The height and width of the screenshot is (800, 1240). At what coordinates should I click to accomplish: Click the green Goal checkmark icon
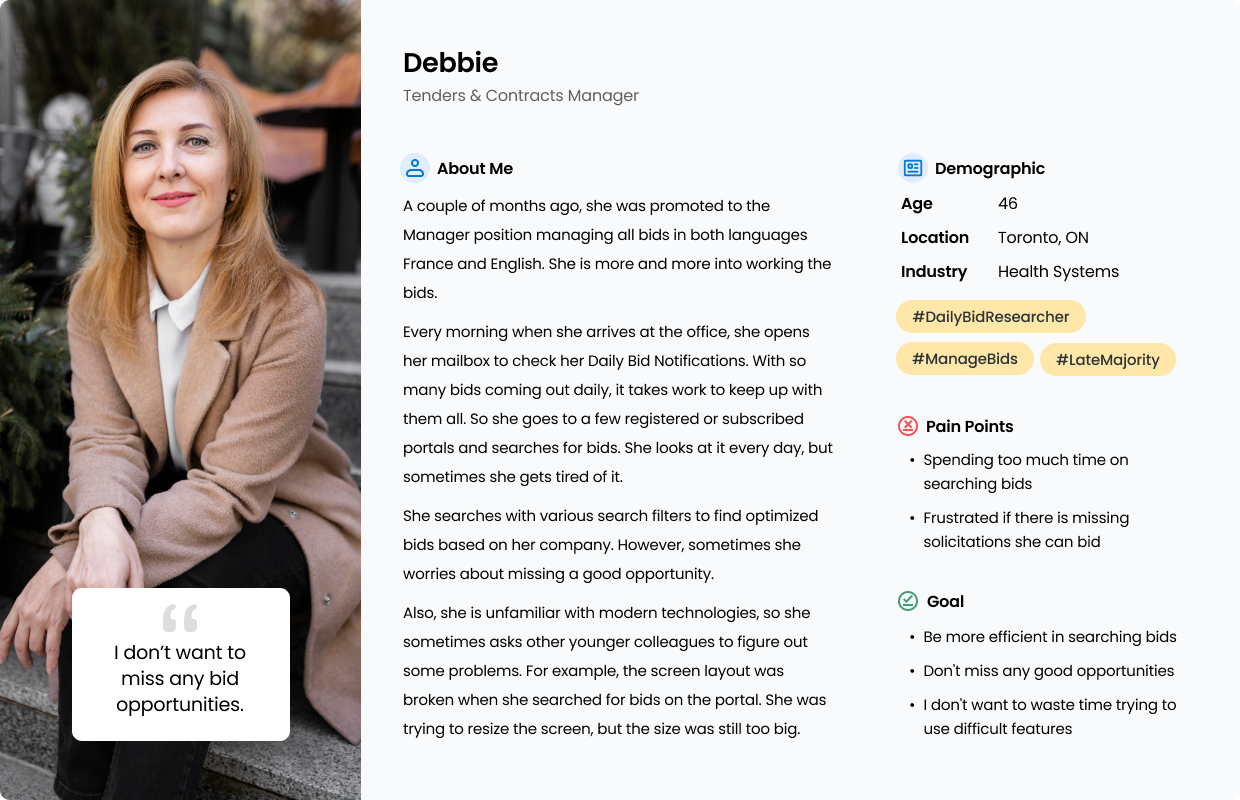(x=908, y=601)
